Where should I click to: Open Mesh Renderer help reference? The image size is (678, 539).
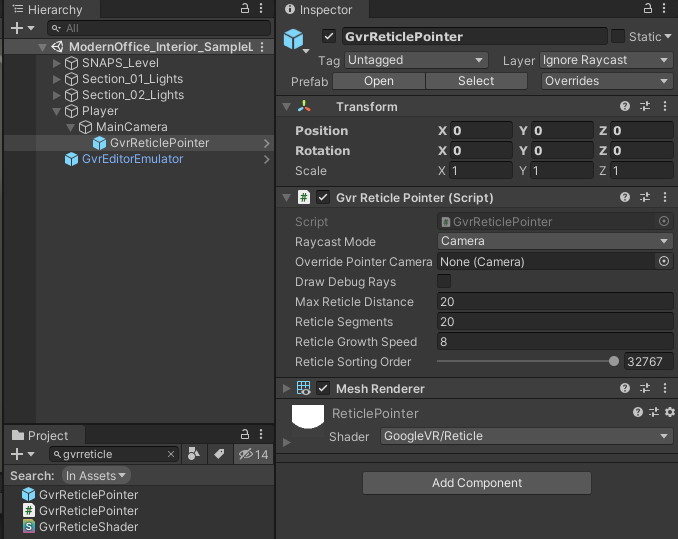tap(624, 388)
